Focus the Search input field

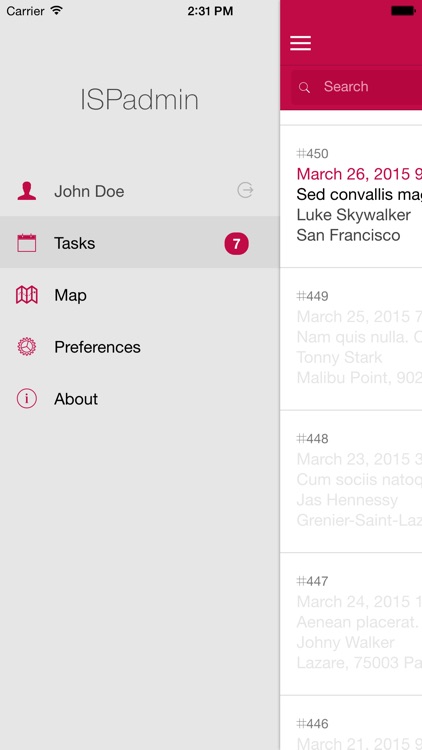pyautogui.click(x=356, y=87)
